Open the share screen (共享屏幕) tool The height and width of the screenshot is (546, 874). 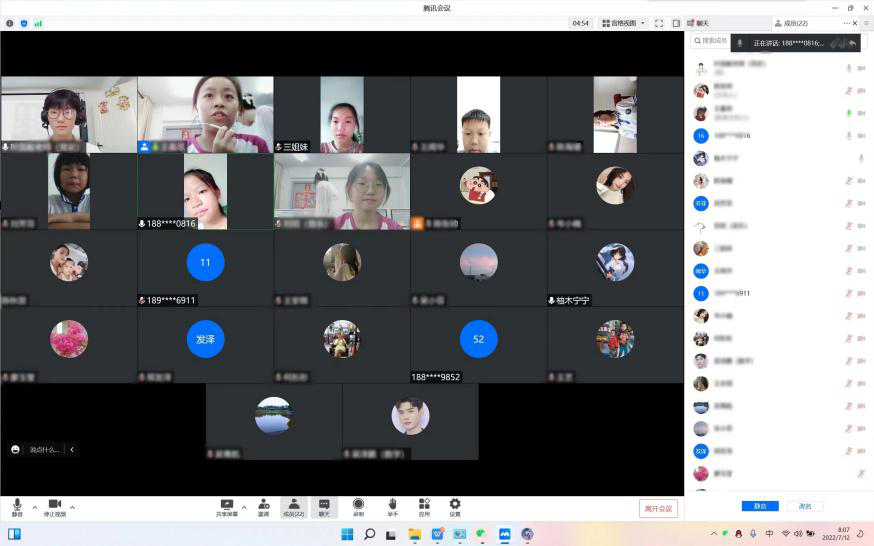pyautogui.click(x=227, y=507)
